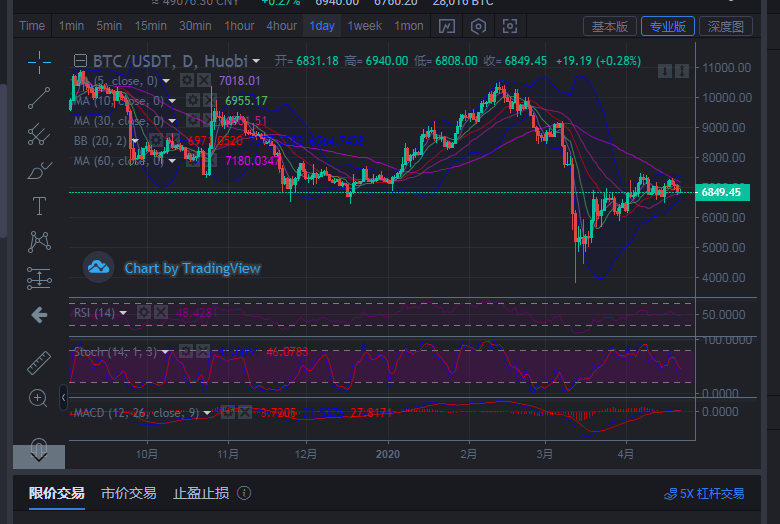Select the pitchfork drawing tool
This screenshot has width=780, height=524.
39,134
